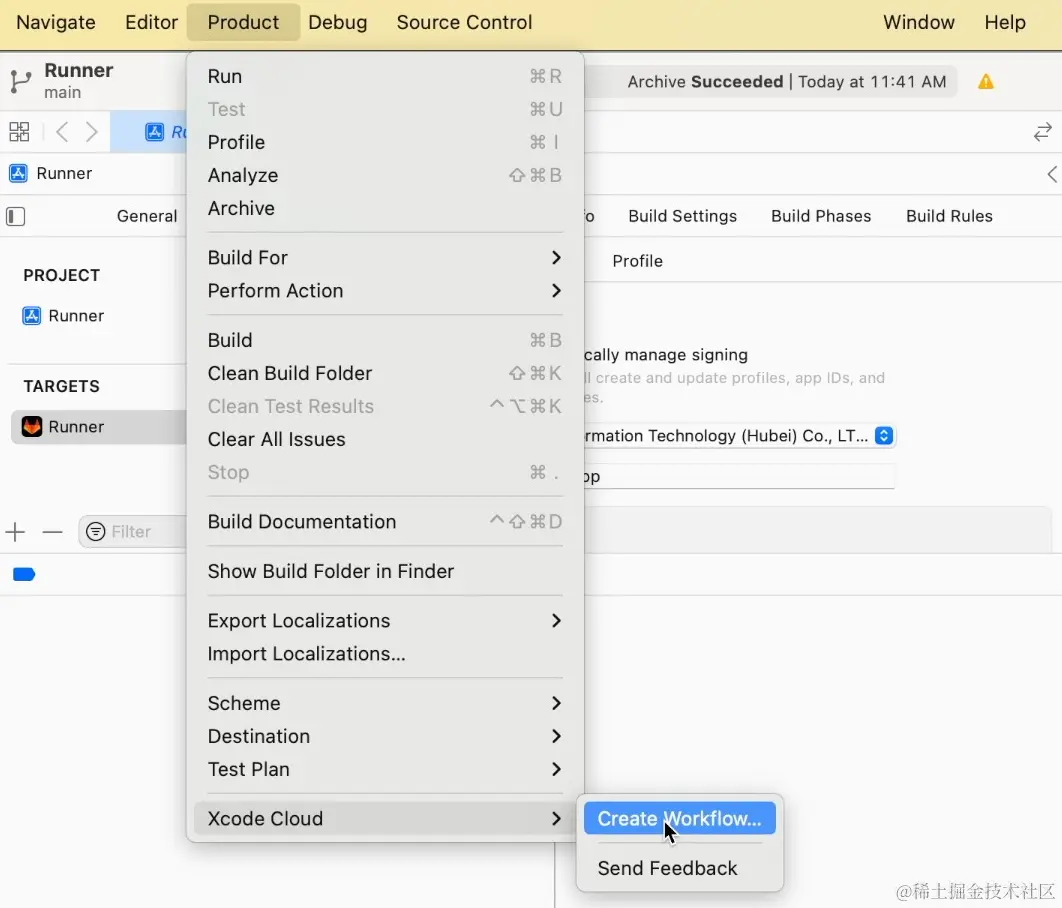
Task: Switch to the Build Settings tab
Action: 683,217
